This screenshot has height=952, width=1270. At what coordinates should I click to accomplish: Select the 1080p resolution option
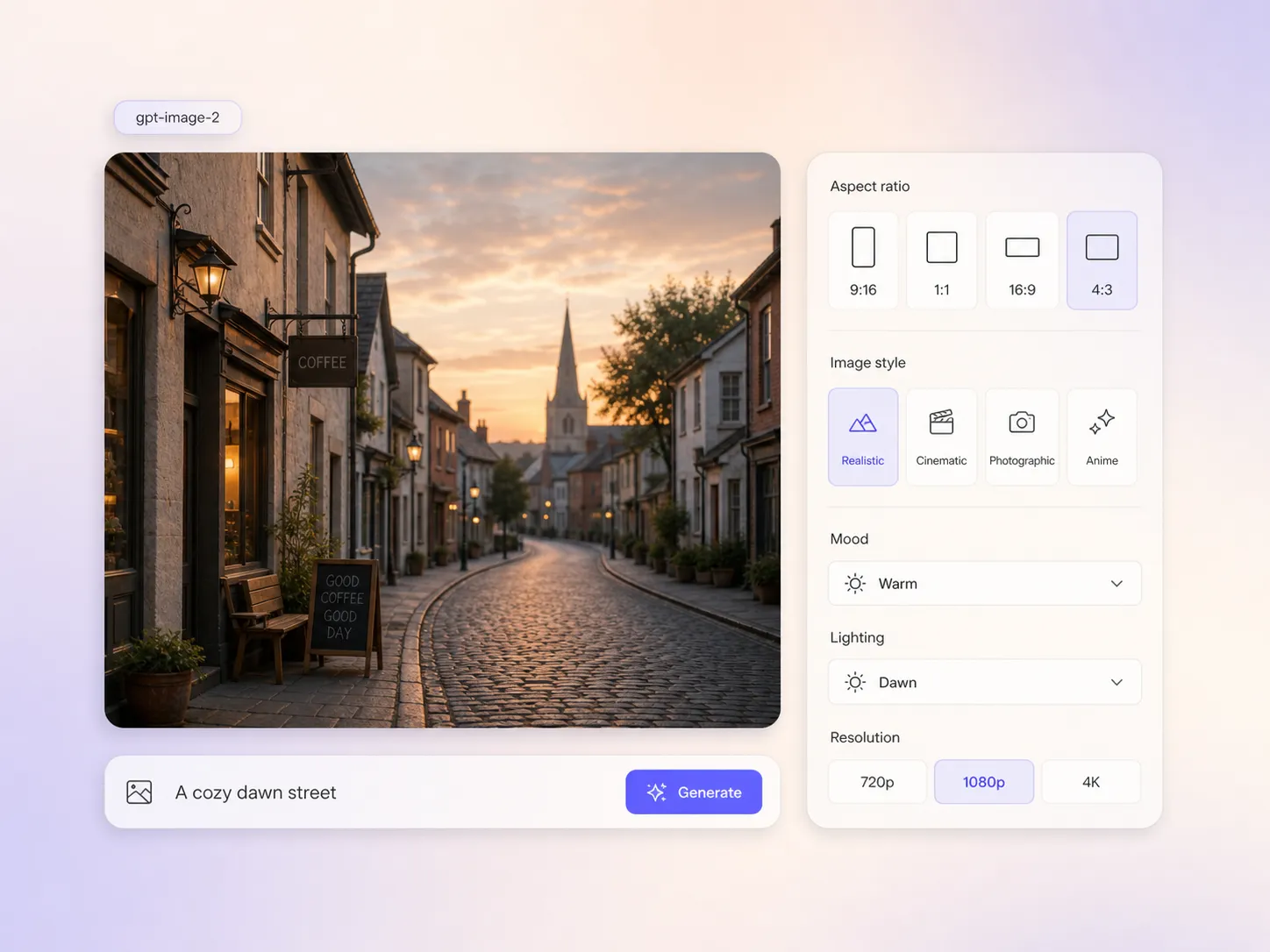click(x=984, y=782)
